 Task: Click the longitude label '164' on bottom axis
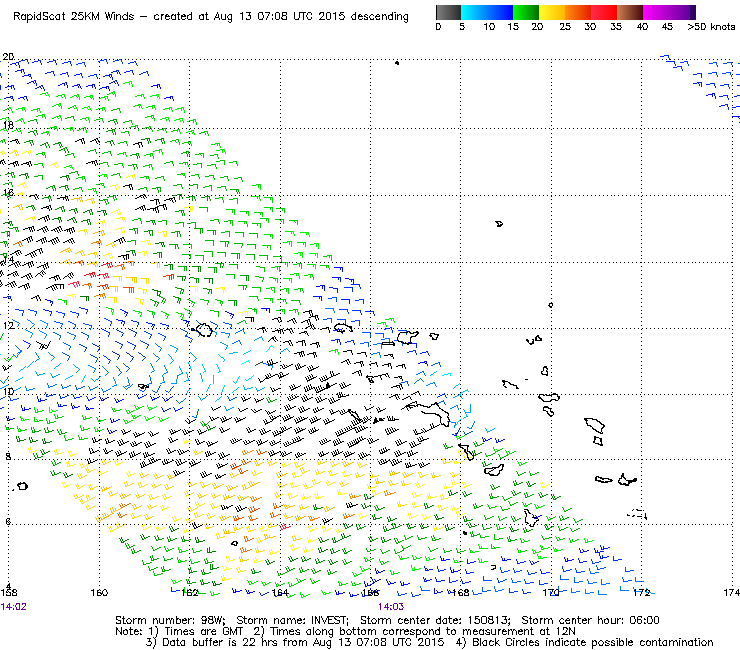click(x=280, y=593)
